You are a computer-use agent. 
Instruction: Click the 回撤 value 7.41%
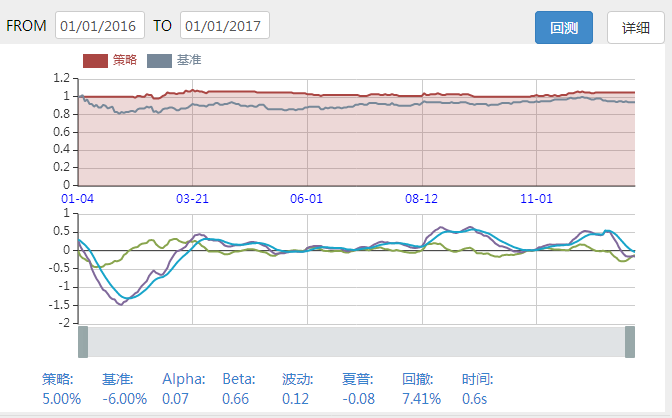click(422, 399)
